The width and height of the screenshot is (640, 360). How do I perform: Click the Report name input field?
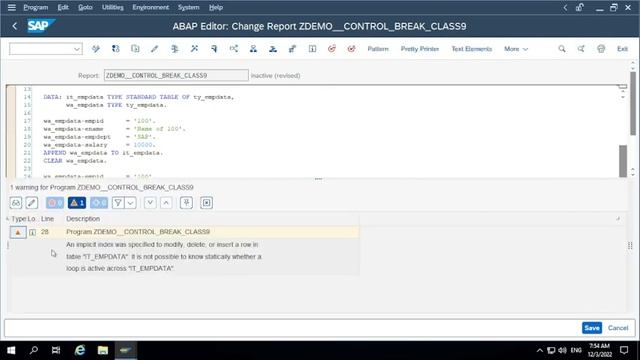(x=176, y=76)
